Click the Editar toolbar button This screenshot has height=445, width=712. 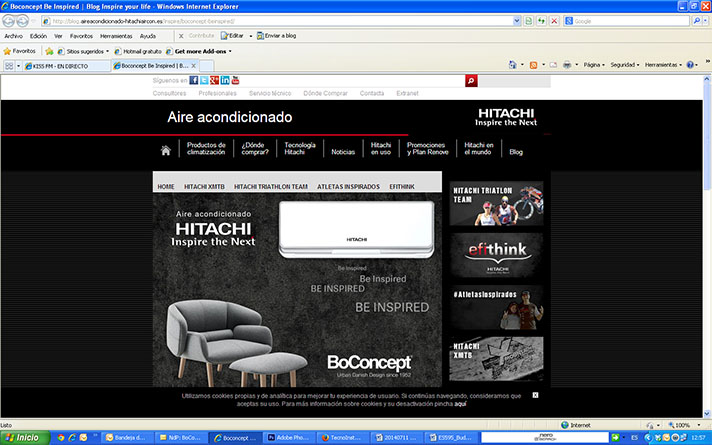(232, 36)
